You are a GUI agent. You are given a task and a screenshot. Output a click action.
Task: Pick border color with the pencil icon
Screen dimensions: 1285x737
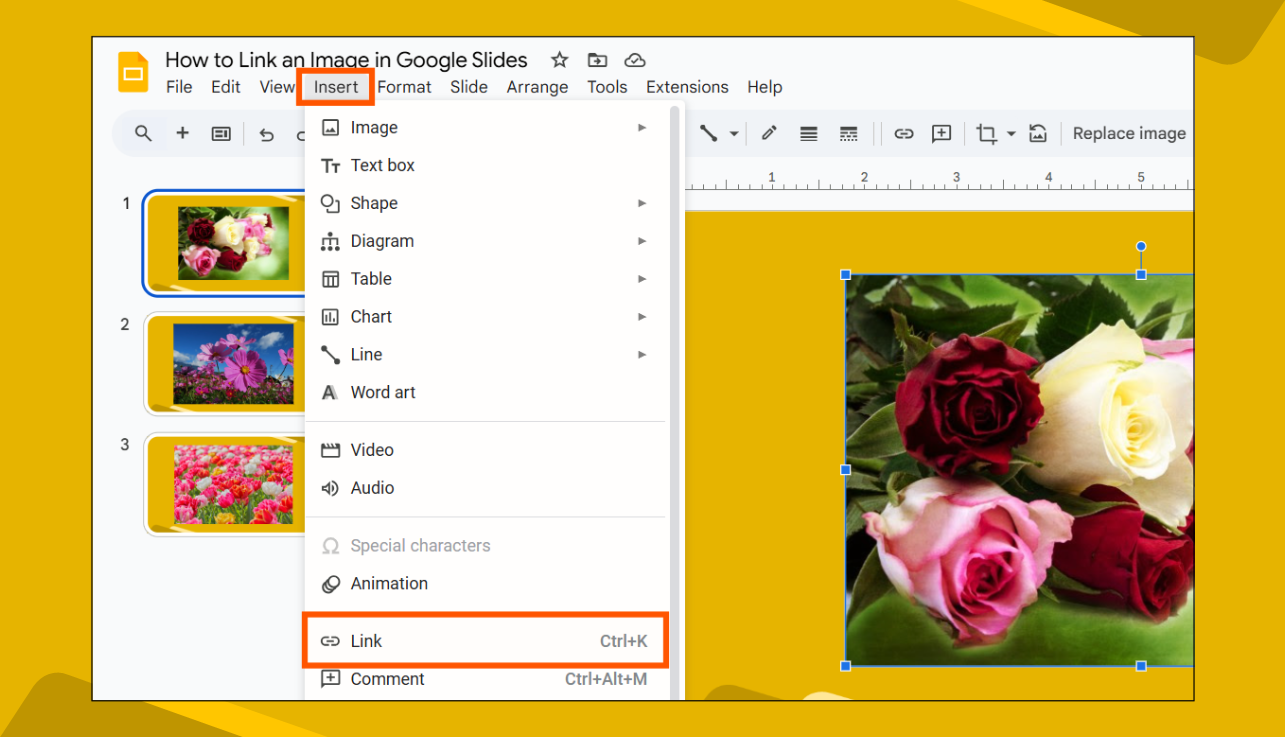point(769,133)
